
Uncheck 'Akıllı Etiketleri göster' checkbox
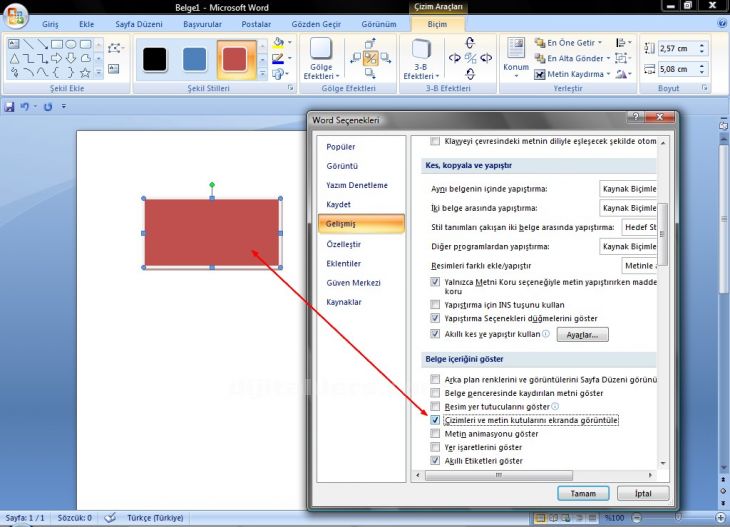coord(435,460)
